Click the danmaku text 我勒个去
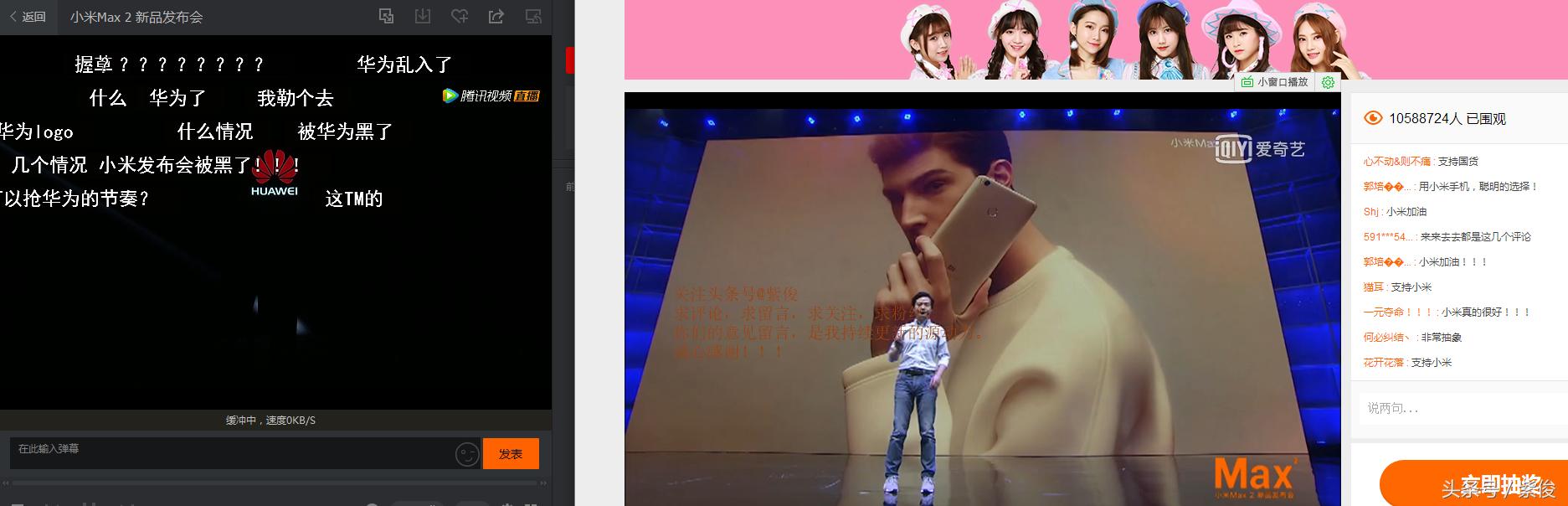 pyautogui.click(x=296, y=98)
